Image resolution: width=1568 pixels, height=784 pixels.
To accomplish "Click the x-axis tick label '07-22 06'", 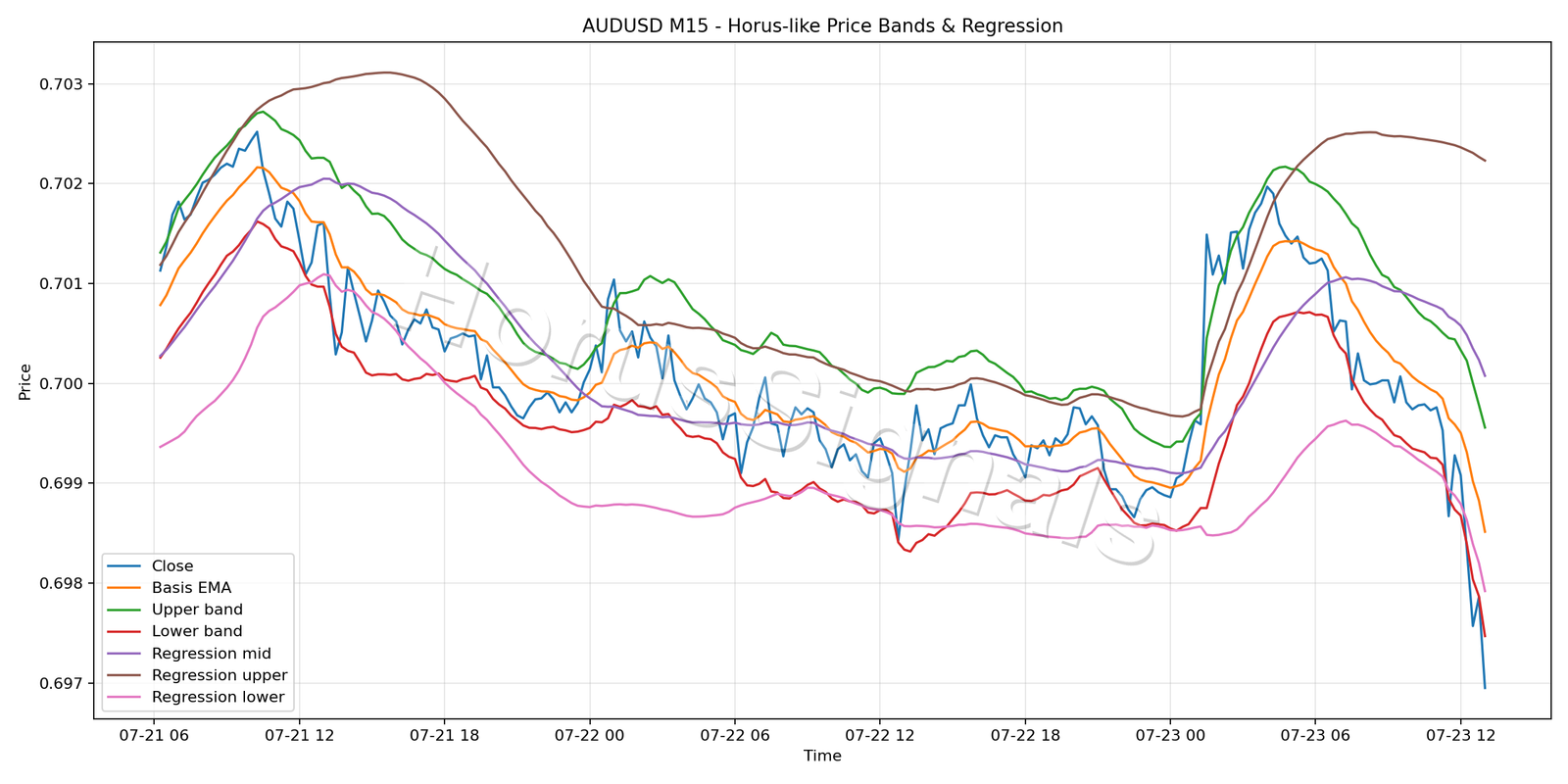I will pos(734,735).
